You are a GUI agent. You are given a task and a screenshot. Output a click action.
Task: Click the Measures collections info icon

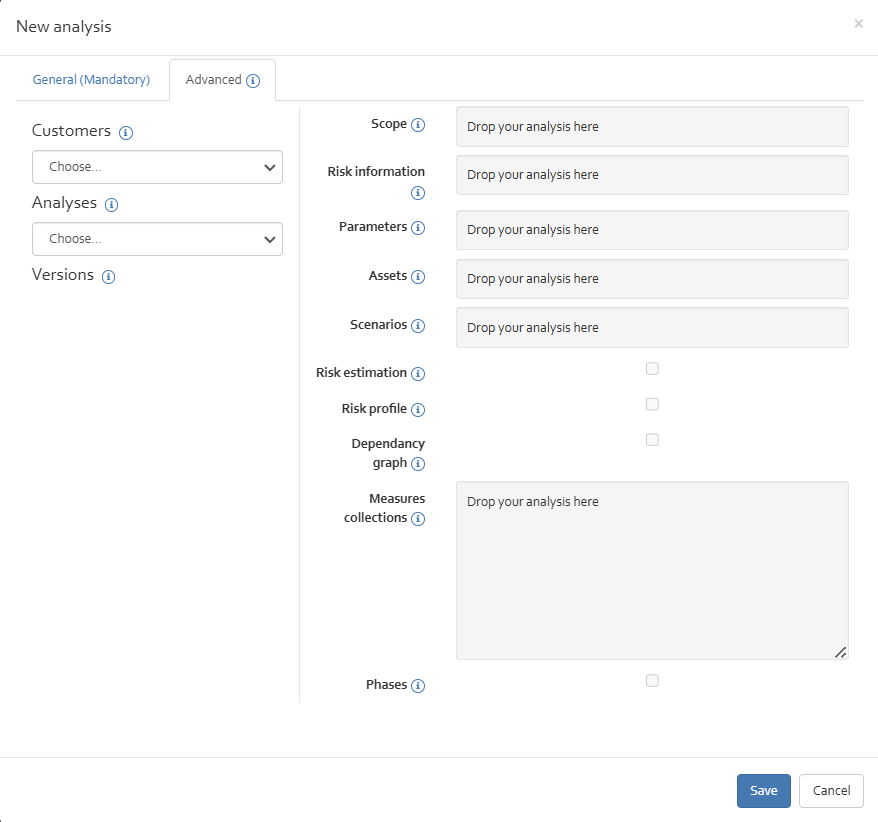[x=418, y=519]
